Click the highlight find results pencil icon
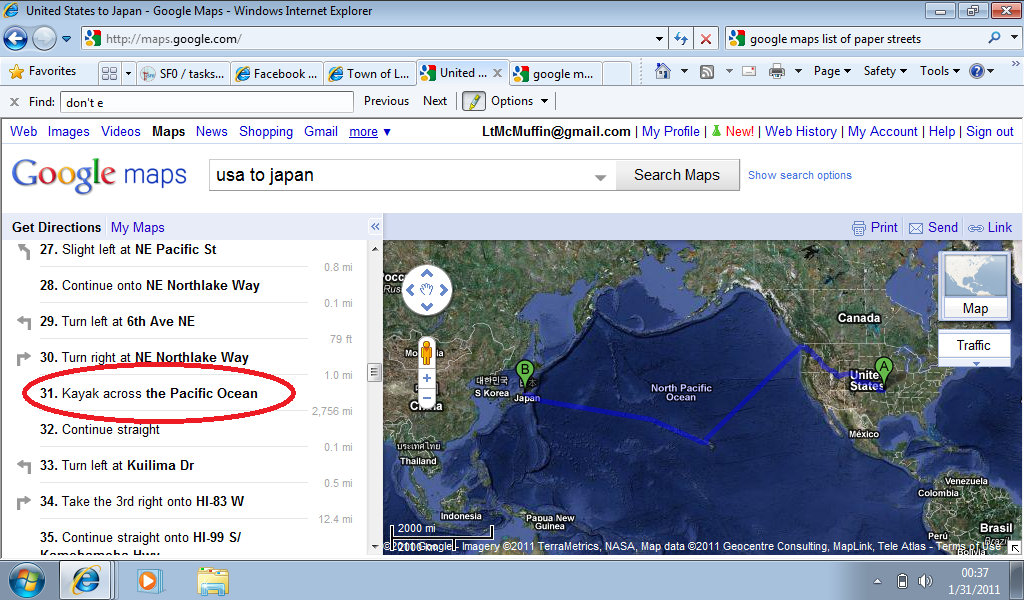1024x600 pixels. click(473, 101)
